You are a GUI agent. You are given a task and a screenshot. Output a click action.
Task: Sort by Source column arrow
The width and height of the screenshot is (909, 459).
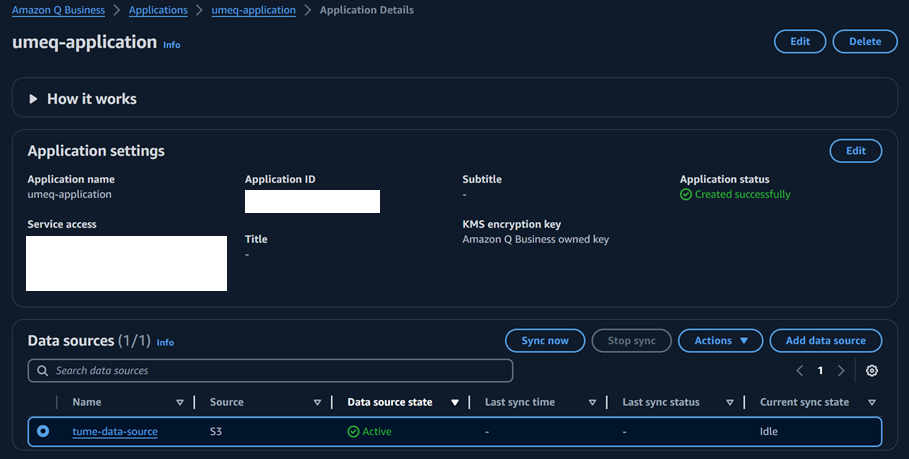(317, 402)
